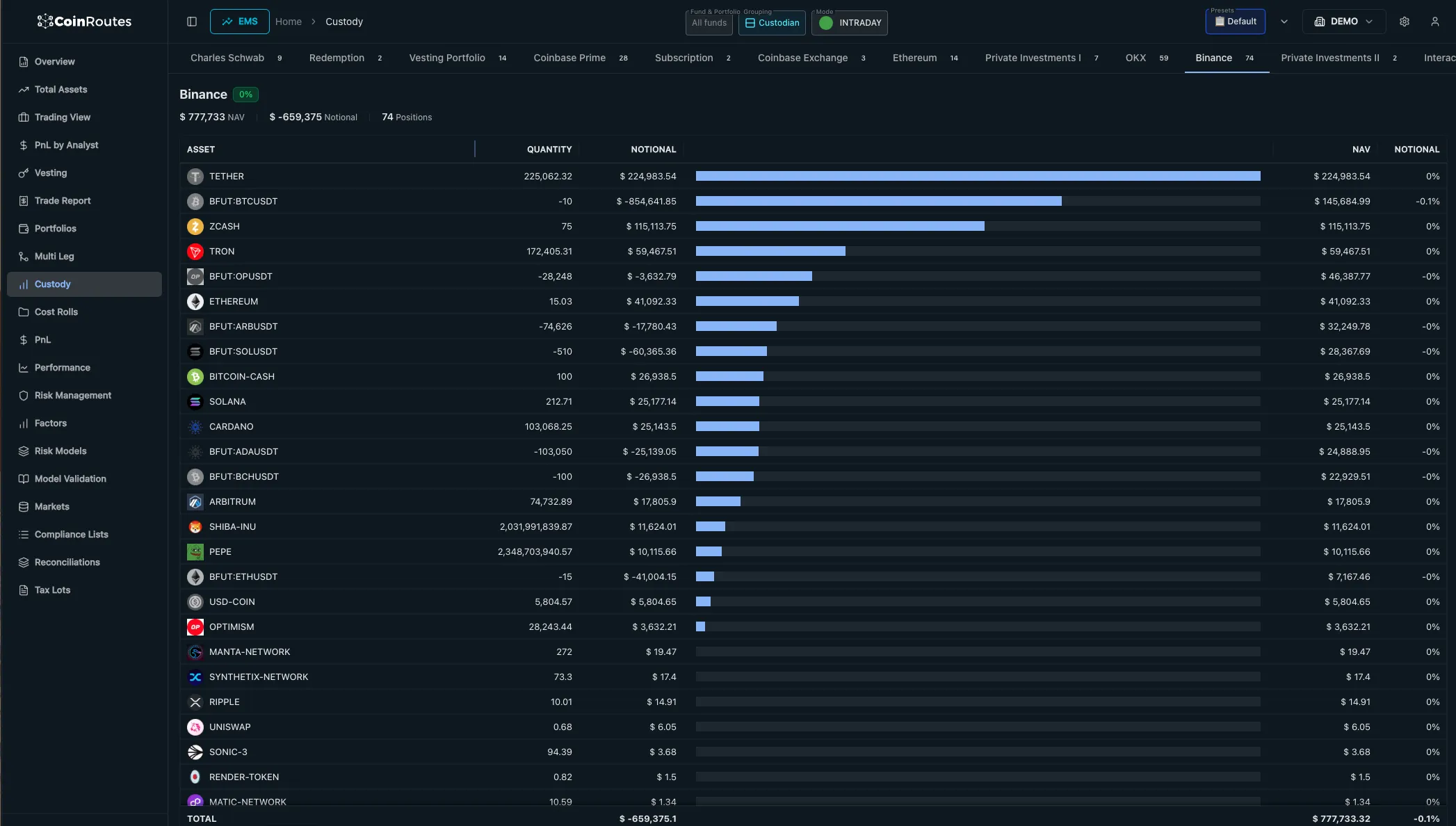Open the DEMO account dropdown
This screenshot has width=1456, height=826.
point(1343,22)
